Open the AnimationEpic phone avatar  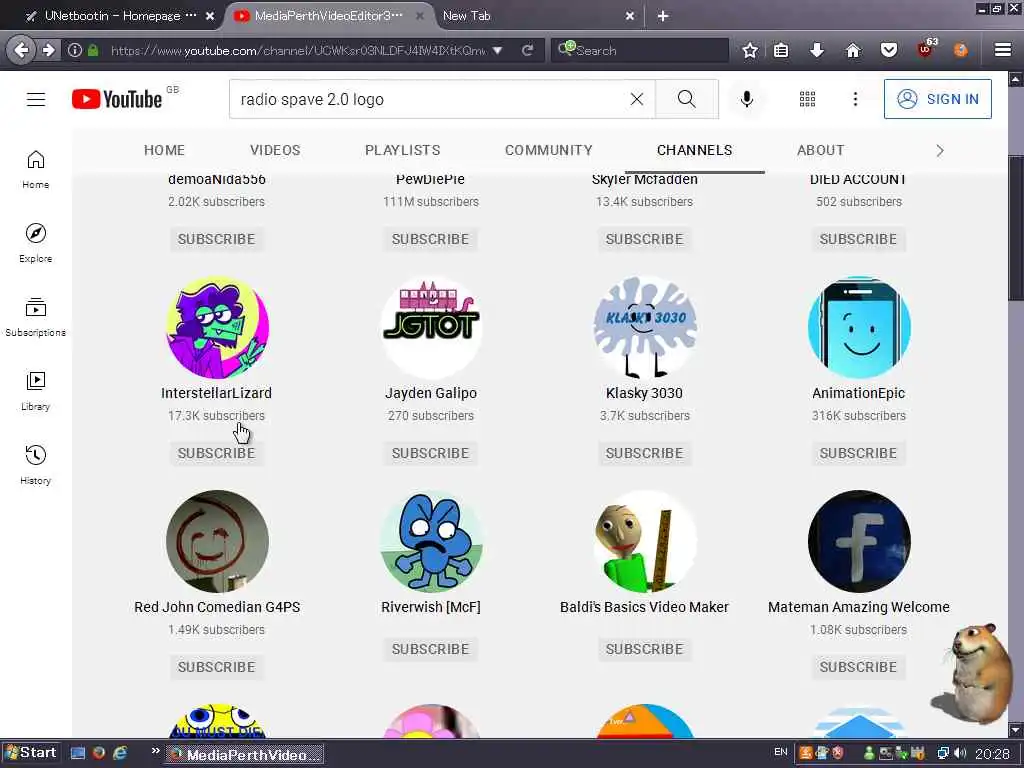[859, 327]
